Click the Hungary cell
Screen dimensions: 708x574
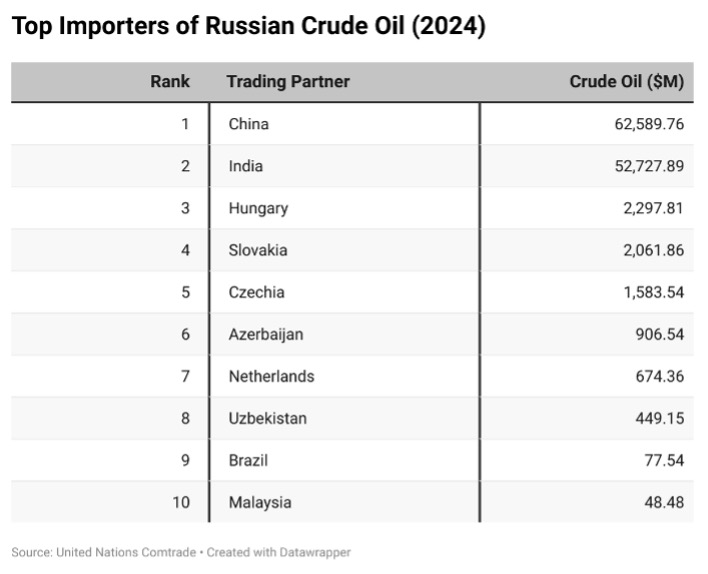[x=258, y=208]
